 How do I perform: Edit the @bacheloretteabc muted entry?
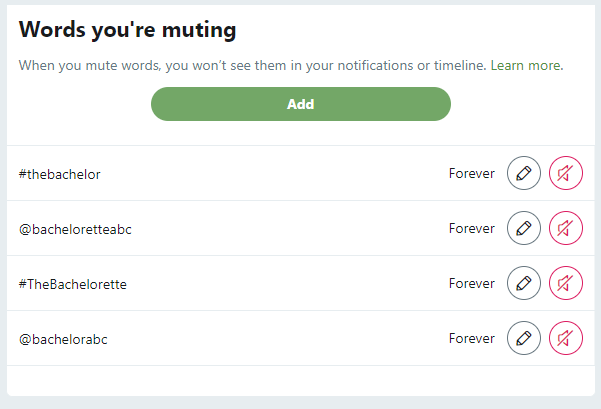pyautogui.click(x=524, y=228)
